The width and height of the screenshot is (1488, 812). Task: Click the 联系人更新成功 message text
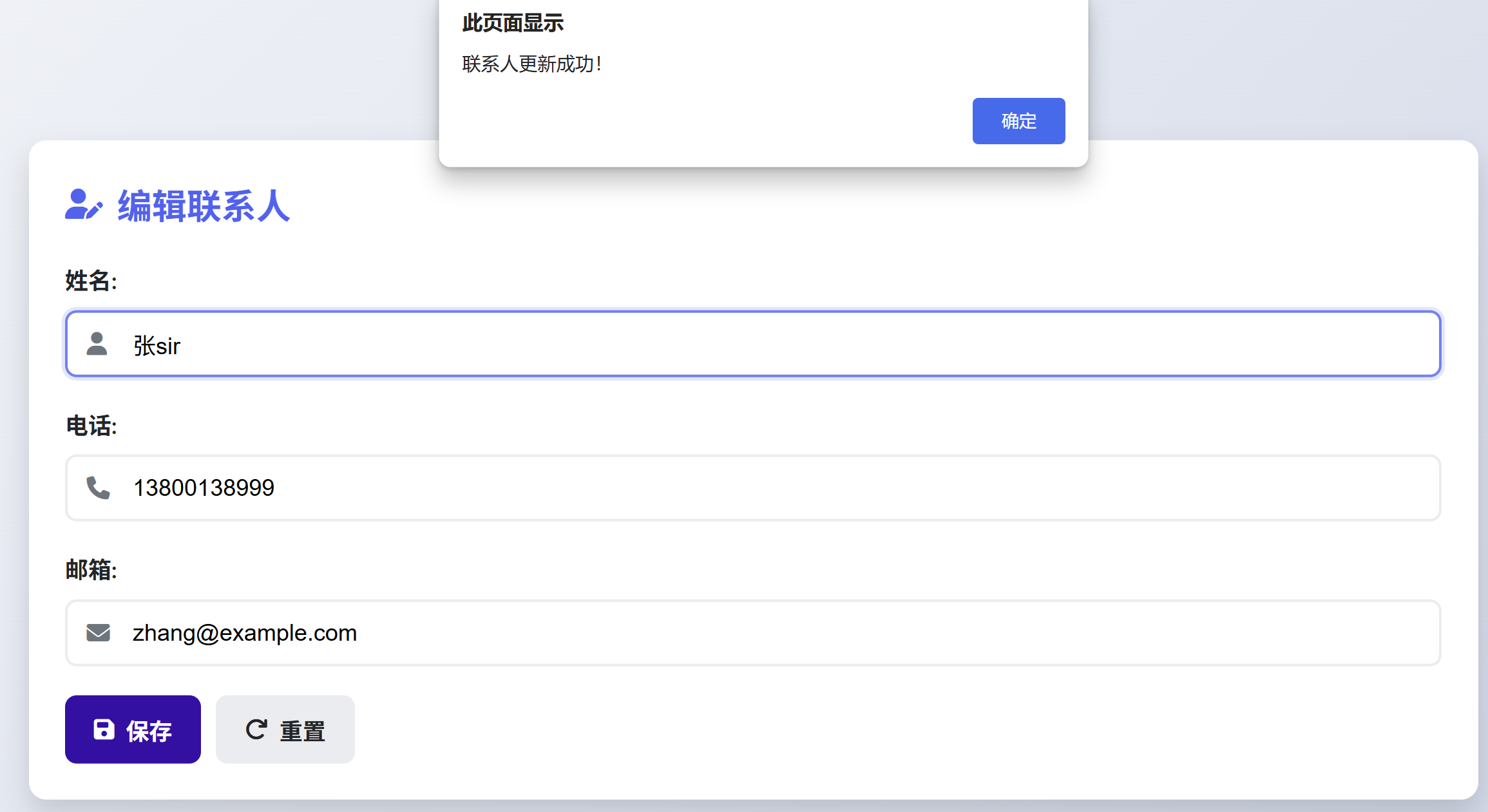(x=531, y=64)
